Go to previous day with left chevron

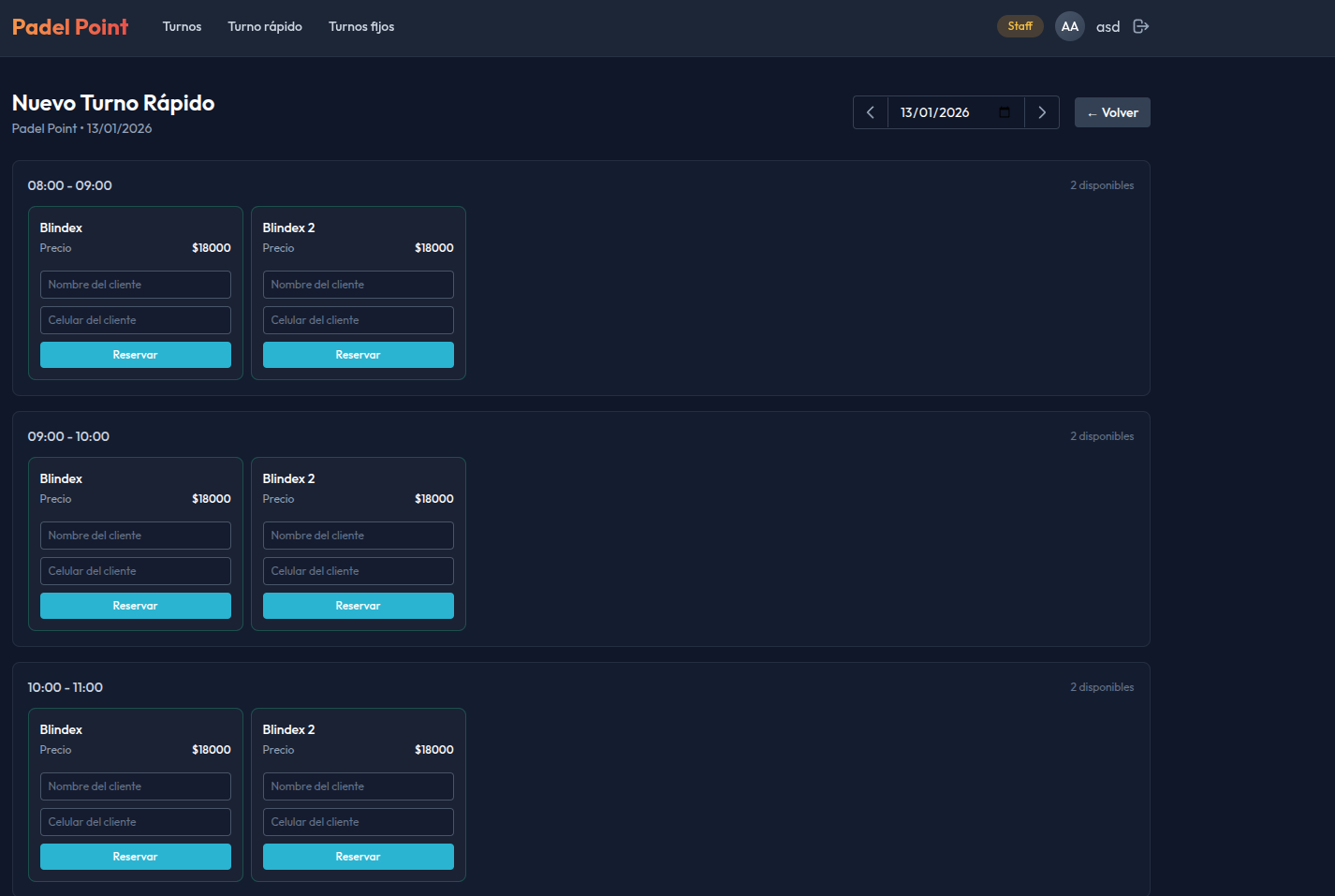pos(870,112)
